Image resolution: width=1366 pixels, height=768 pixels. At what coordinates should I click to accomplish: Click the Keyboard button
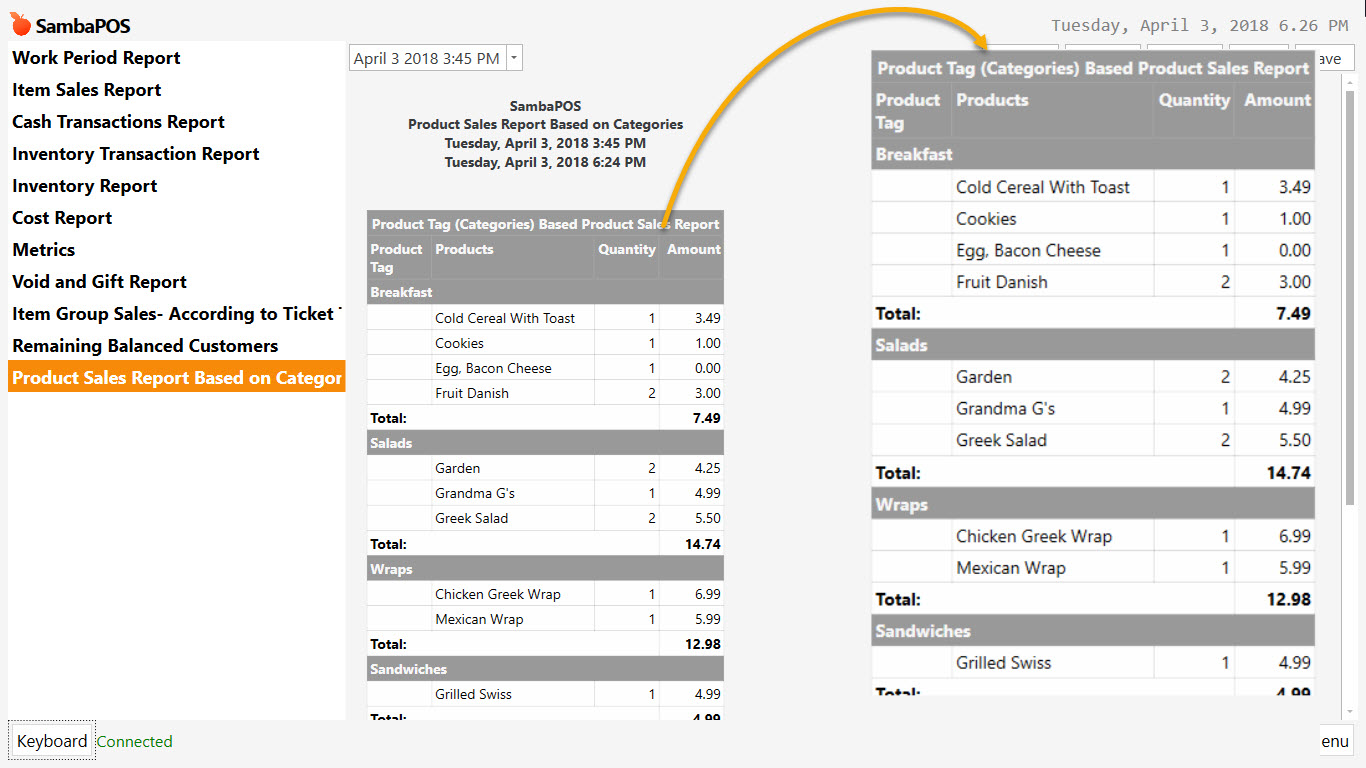52,741
